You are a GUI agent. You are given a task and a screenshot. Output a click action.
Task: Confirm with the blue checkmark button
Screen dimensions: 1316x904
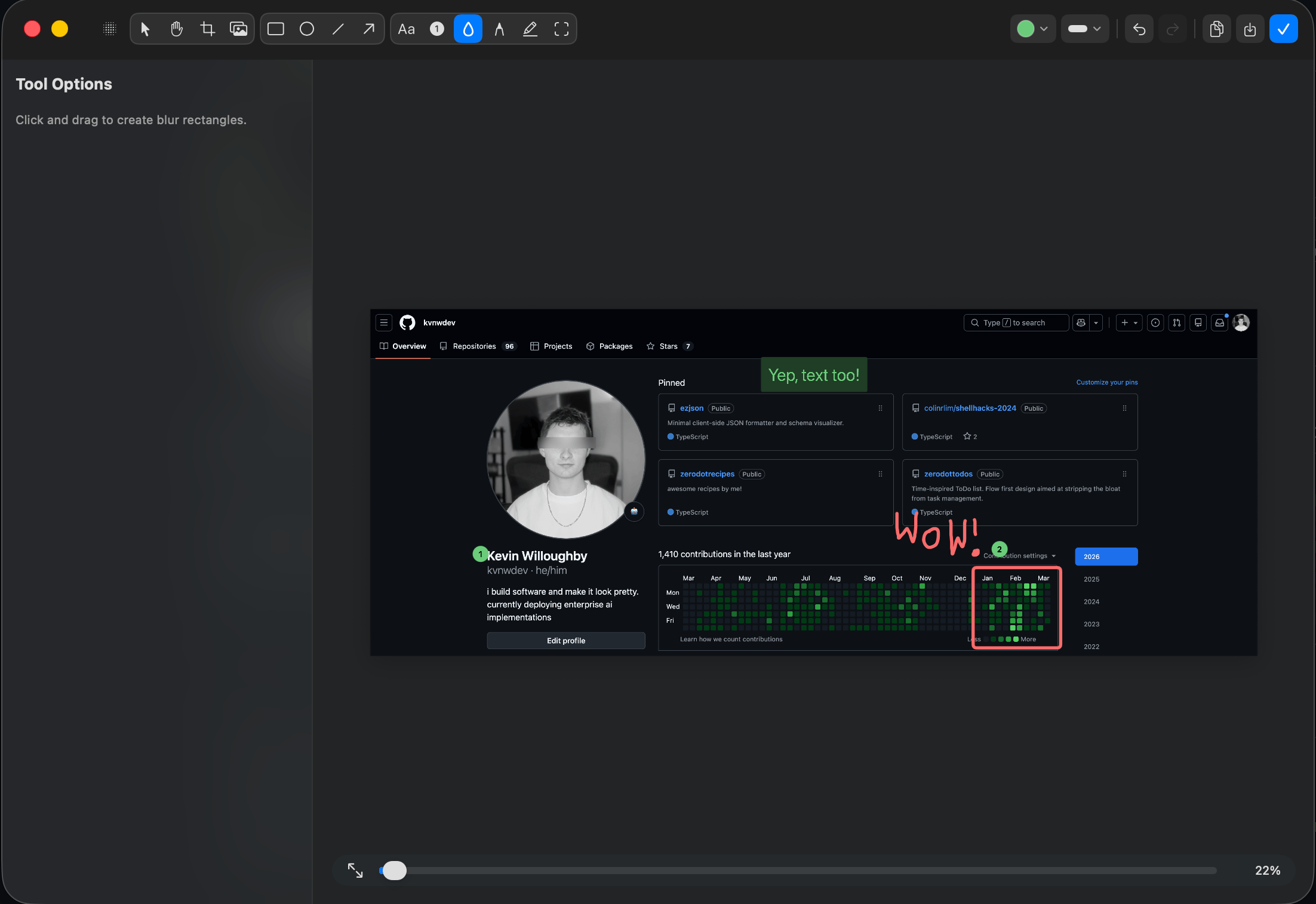pos(1284,29)
